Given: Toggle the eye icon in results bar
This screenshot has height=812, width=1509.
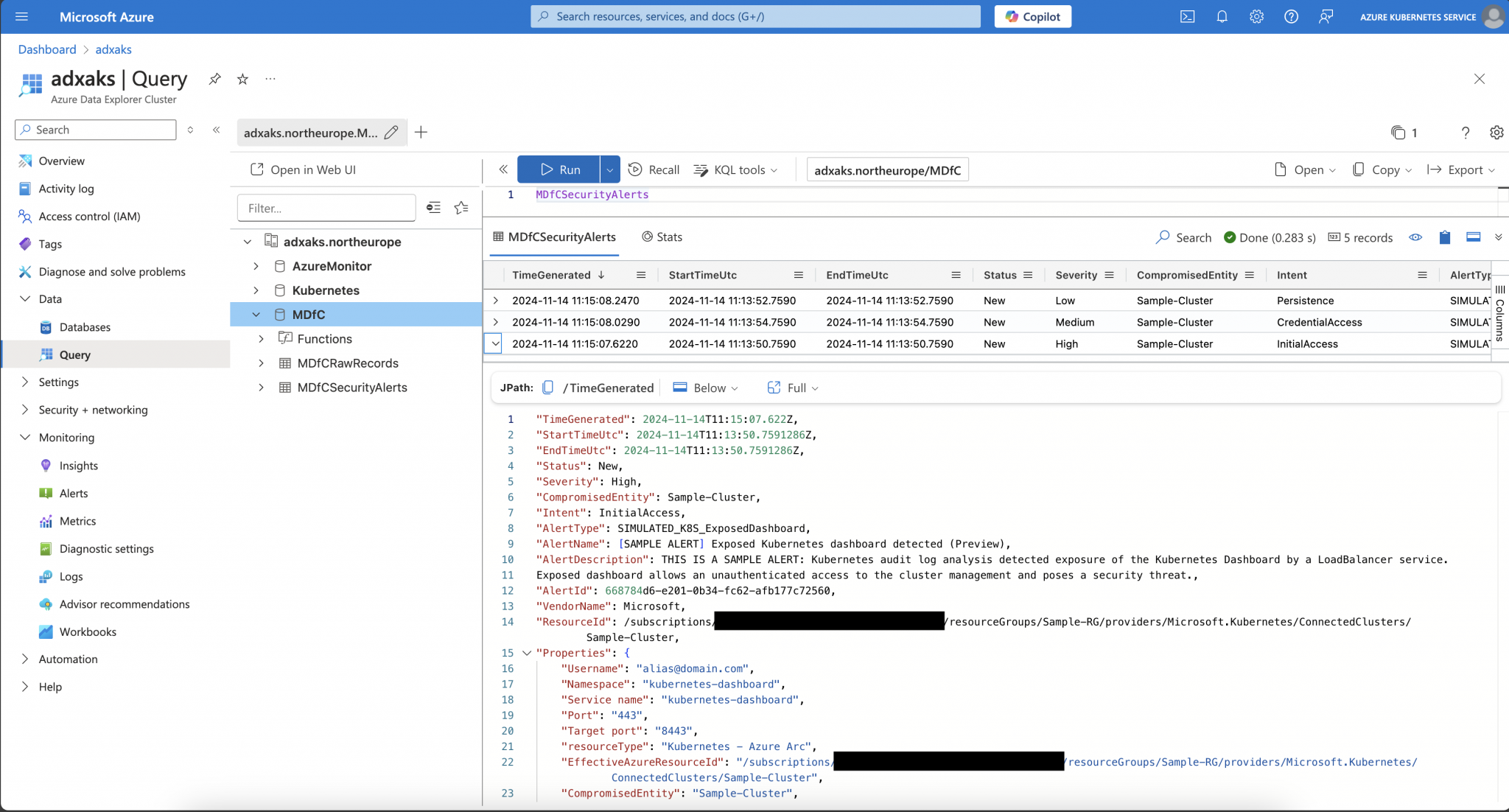Looking at the screenshot, I should pyautogui.click(x=1415, y=237).
